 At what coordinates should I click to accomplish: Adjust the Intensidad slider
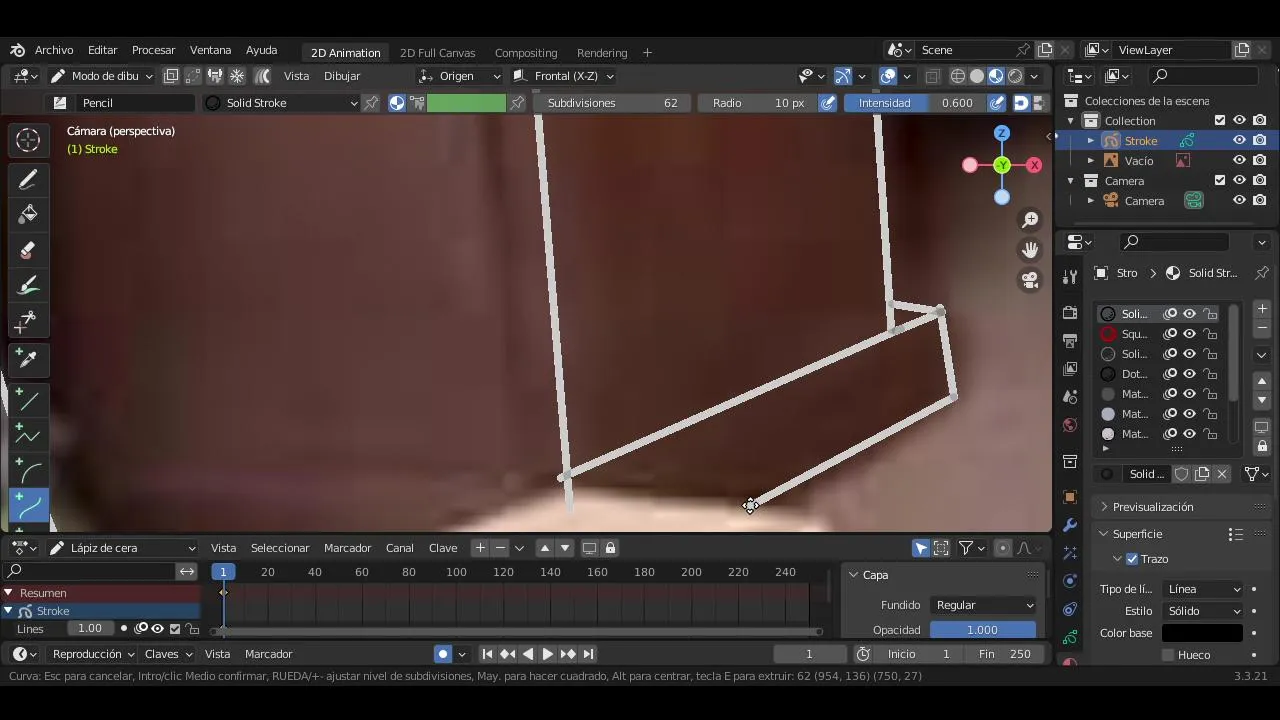click(x=915, y=103)
